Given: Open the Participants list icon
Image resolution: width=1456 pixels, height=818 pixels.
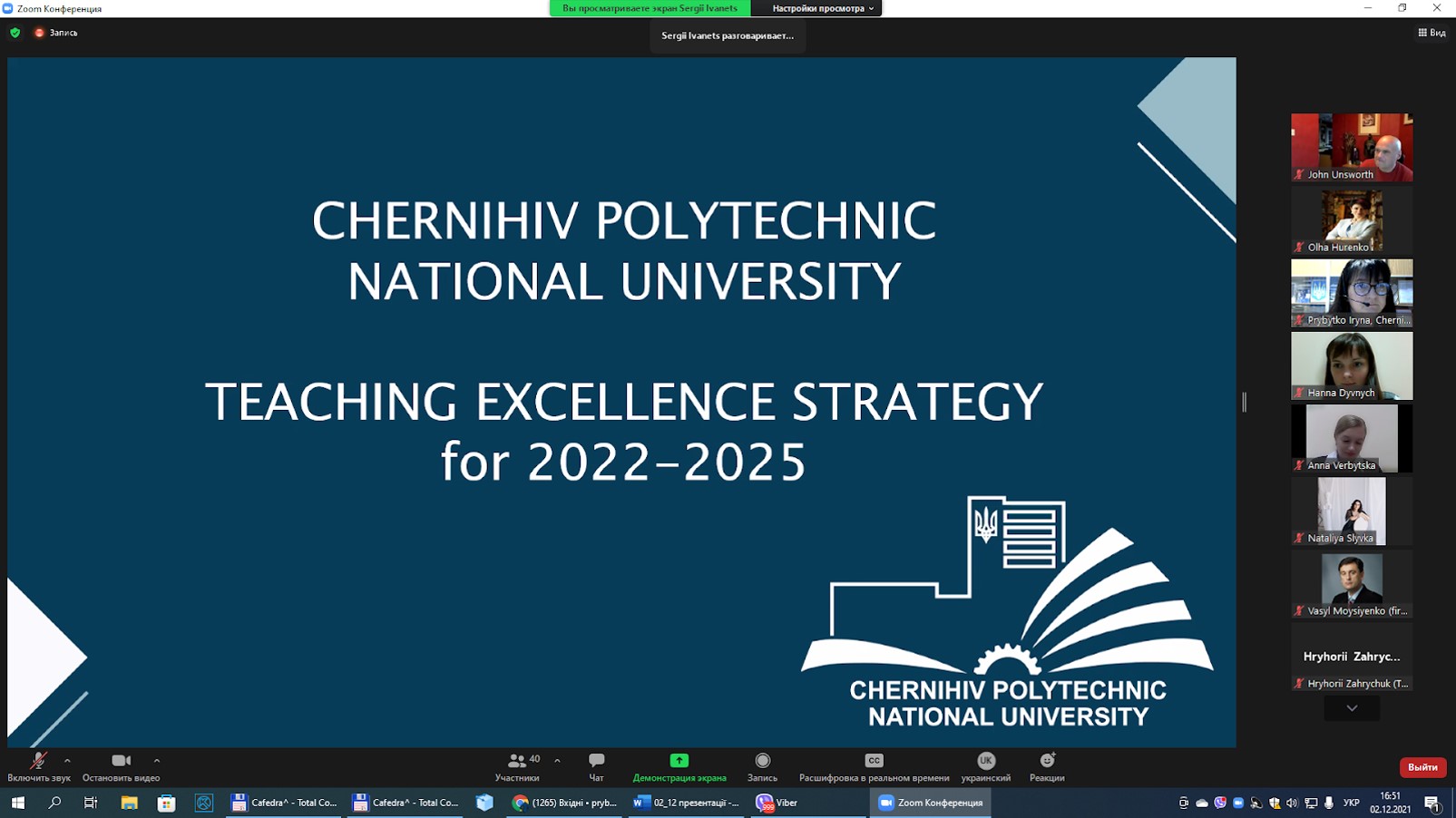Looking at the screenshot, I should (517, 761).
